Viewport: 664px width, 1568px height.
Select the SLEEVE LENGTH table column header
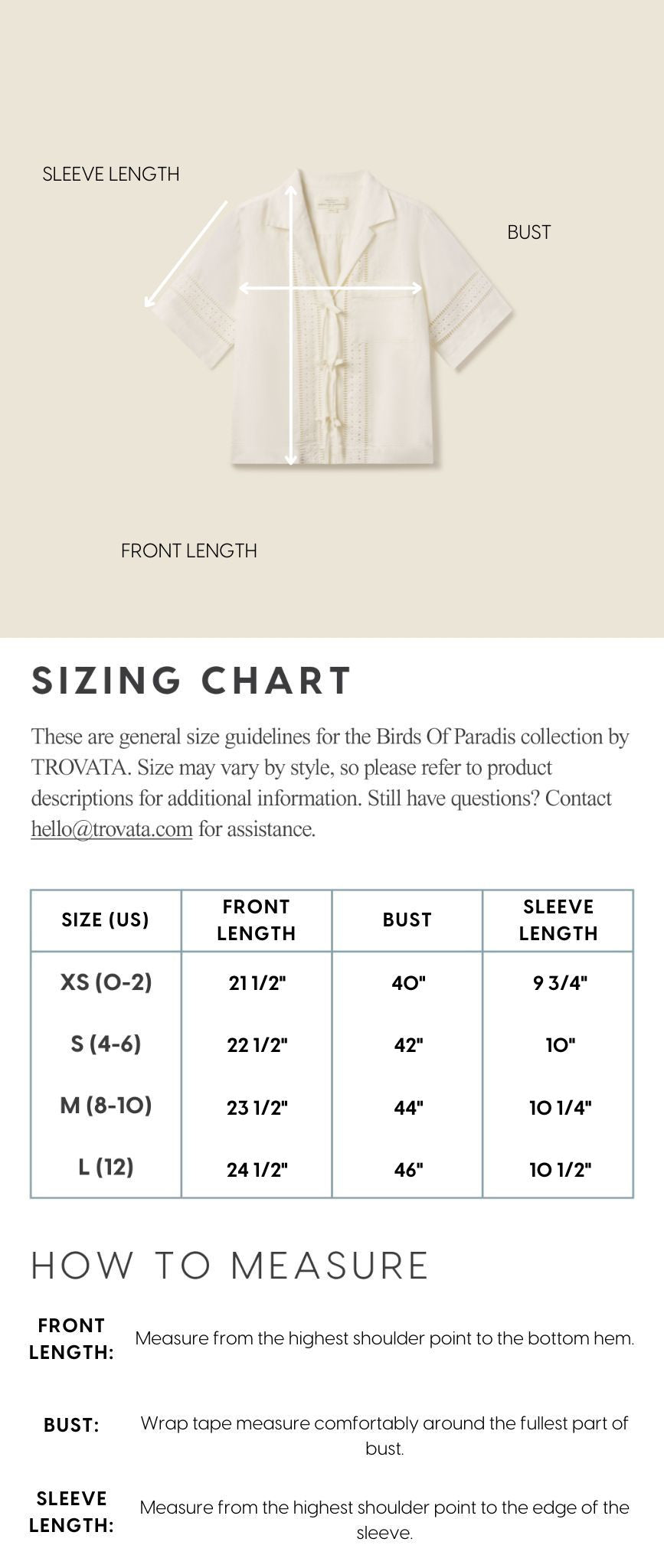(558, 920)
